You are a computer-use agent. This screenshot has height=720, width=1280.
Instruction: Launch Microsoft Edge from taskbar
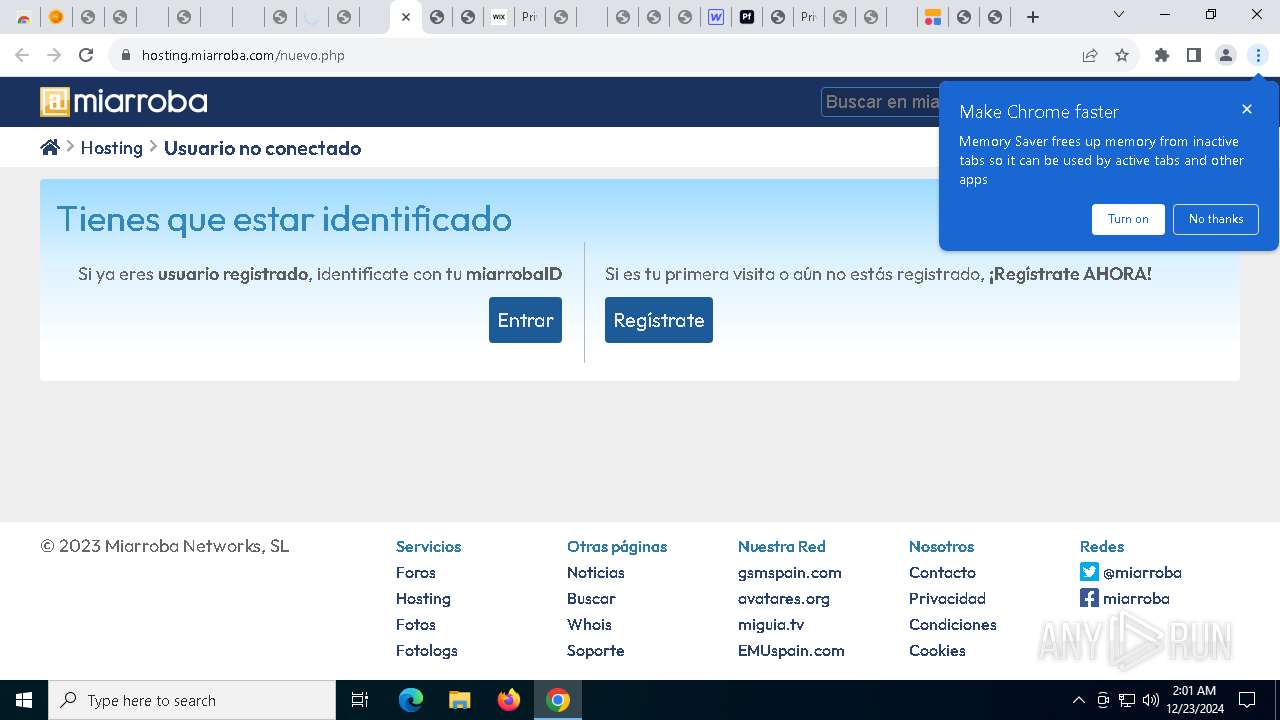tap(411, 700)
